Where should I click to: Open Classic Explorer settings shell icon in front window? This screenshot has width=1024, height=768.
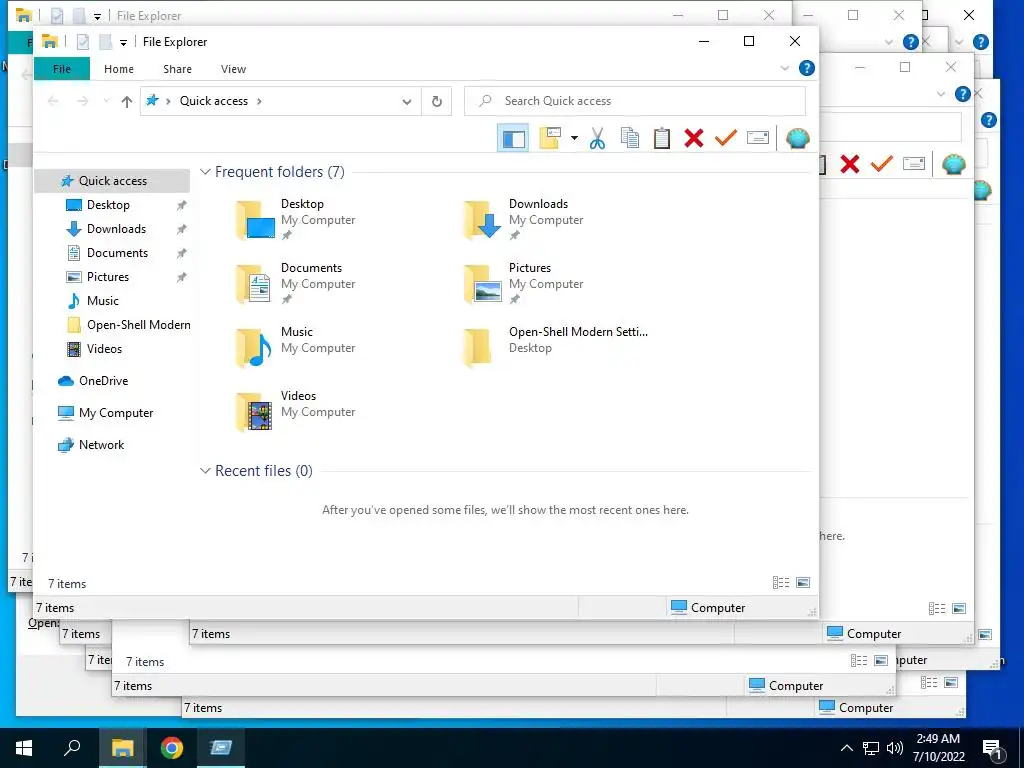click(797, 138)
